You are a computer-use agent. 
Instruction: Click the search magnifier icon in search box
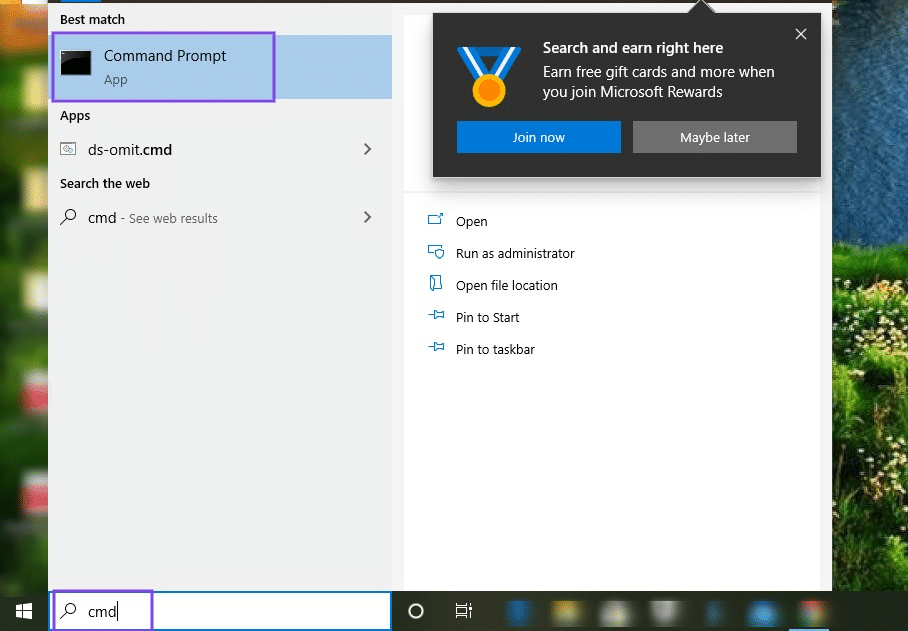68,610
